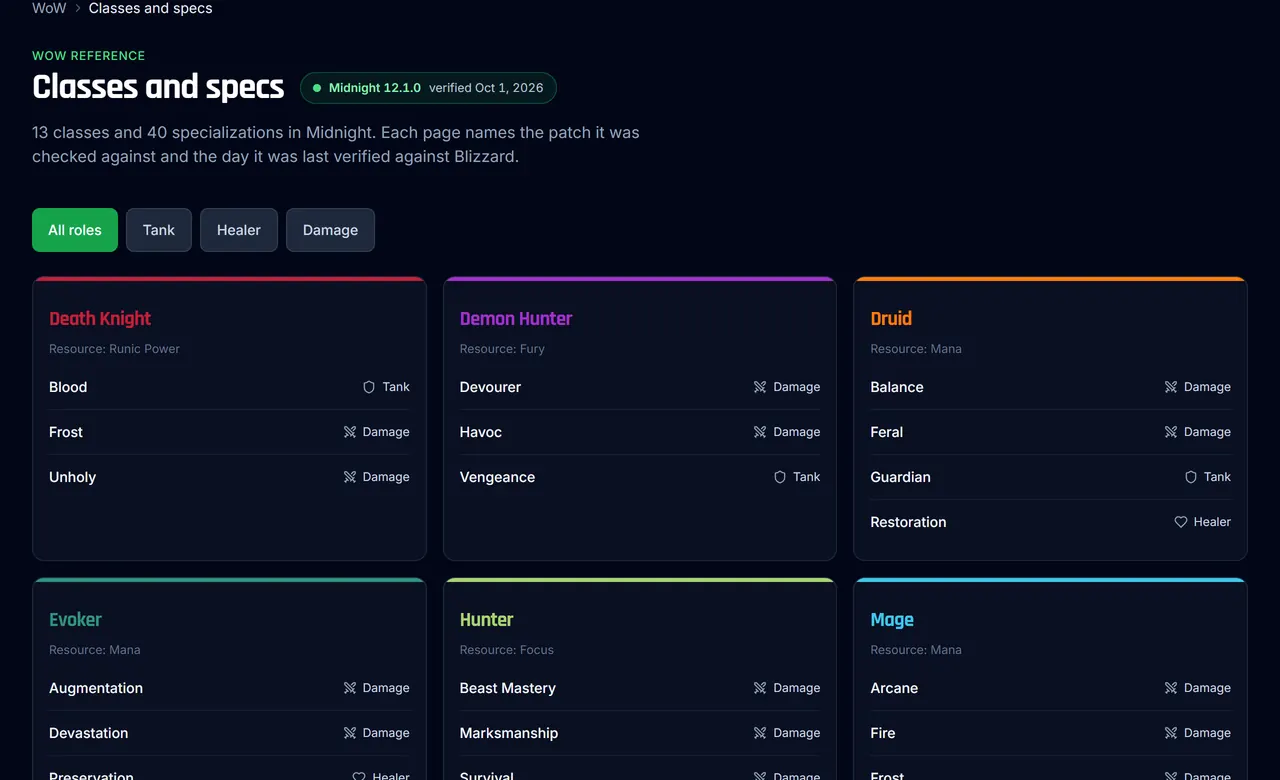Open the Druid class heading
Screen dimensions: 1280x780
(x=891, y=319)
